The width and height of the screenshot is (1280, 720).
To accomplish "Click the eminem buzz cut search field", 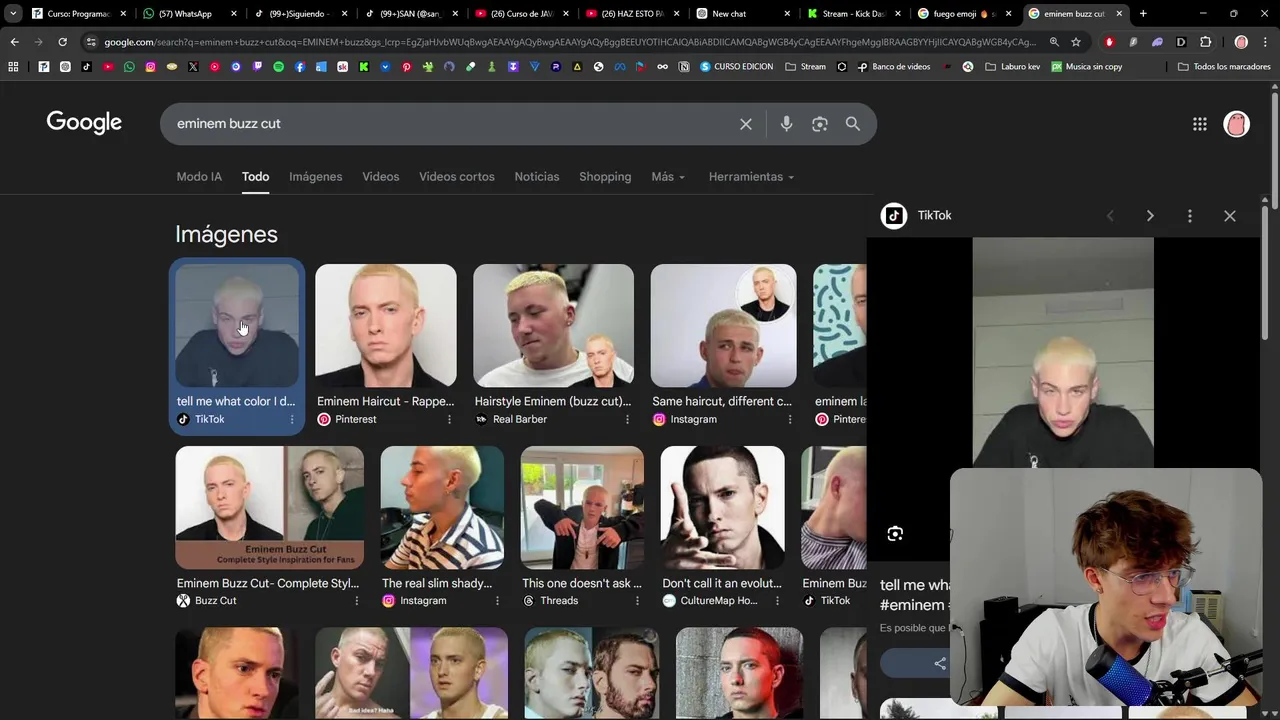I will click(450, 124).
